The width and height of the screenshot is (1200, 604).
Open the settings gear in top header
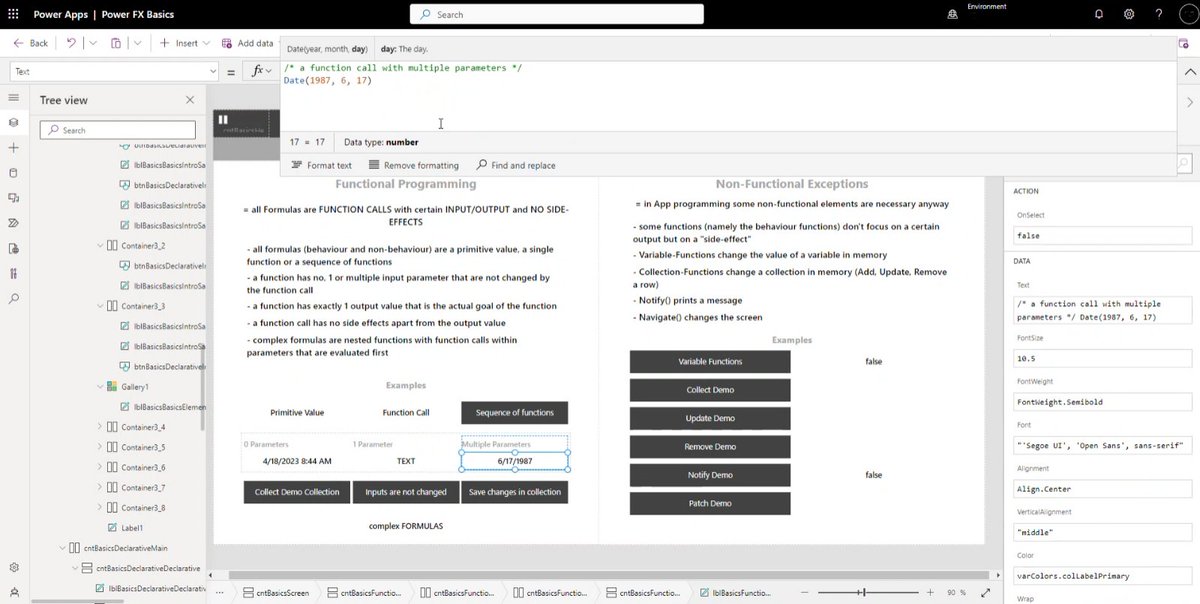click(1128, 14)
